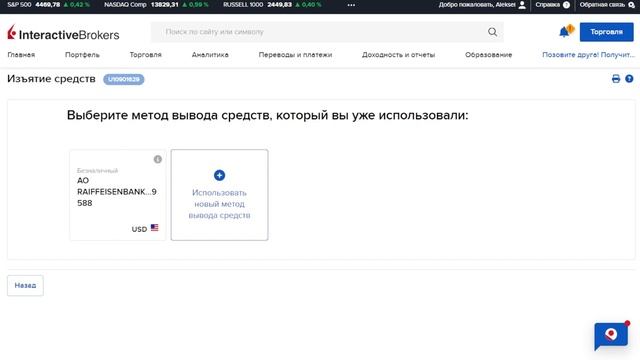Open the Образование menu
The image size is (640, 360).
(489, 55)
